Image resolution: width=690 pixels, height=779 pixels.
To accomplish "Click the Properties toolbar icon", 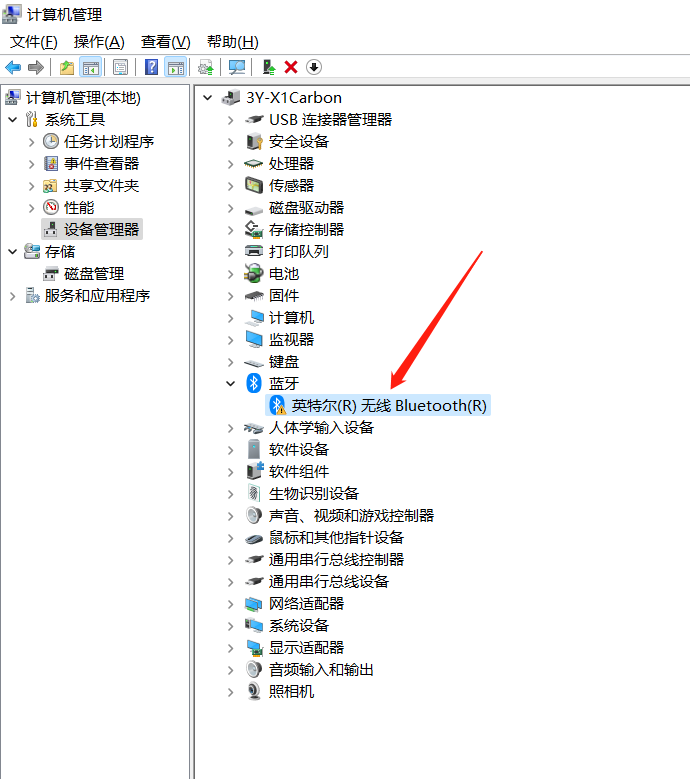I will (x=120, y=67).
